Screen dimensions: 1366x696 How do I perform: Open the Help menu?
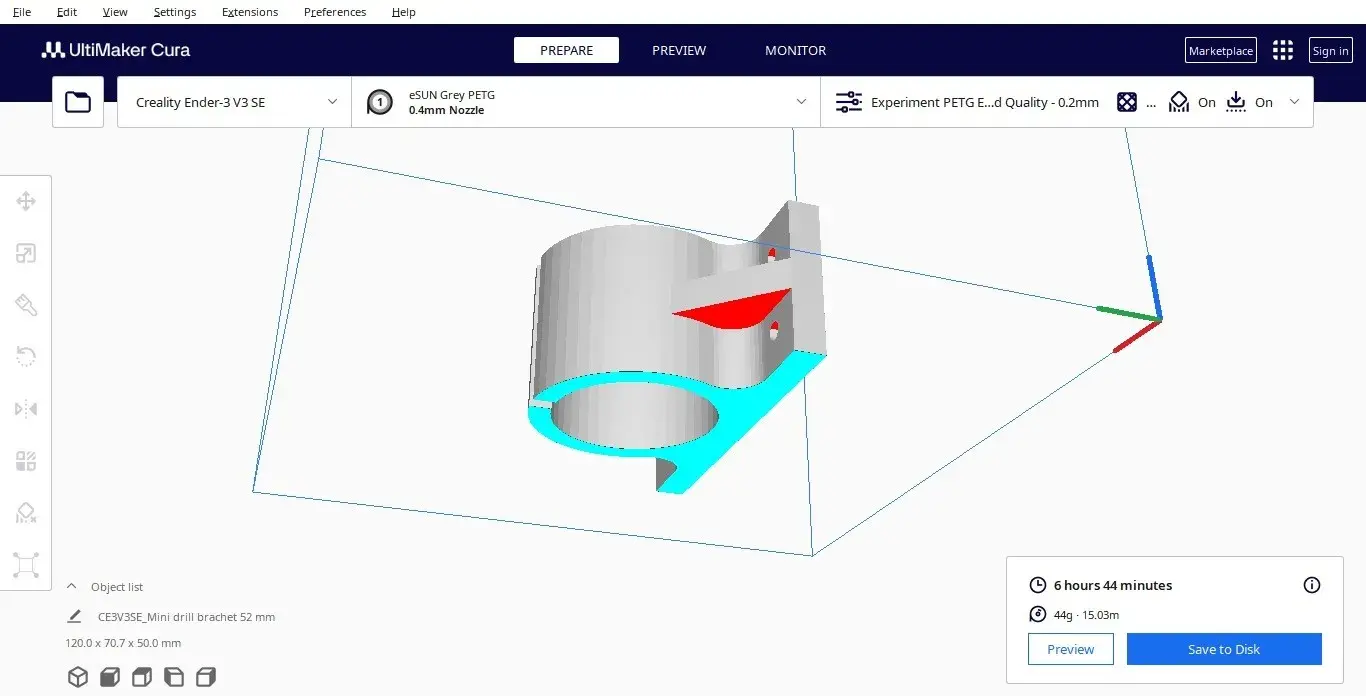(404, 12)
